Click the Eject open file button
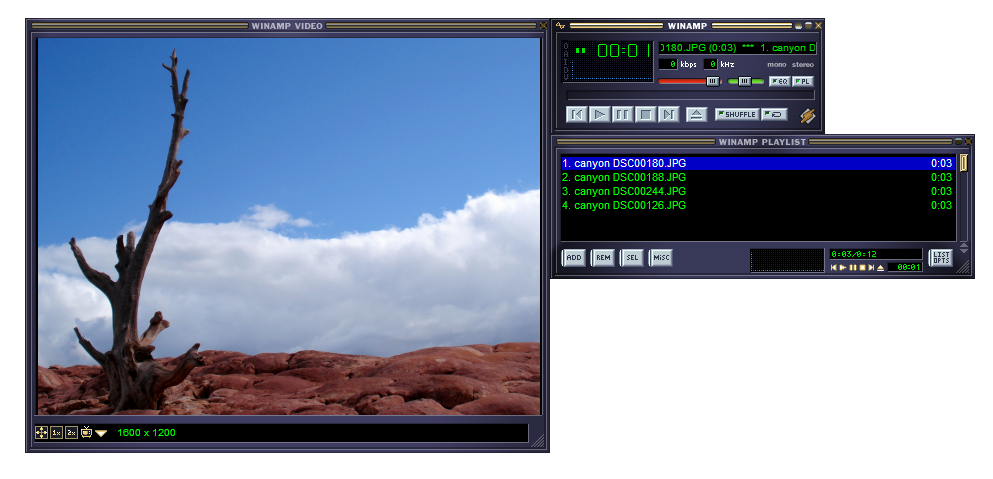Screen dimensions: 993x479 [697, 114]
